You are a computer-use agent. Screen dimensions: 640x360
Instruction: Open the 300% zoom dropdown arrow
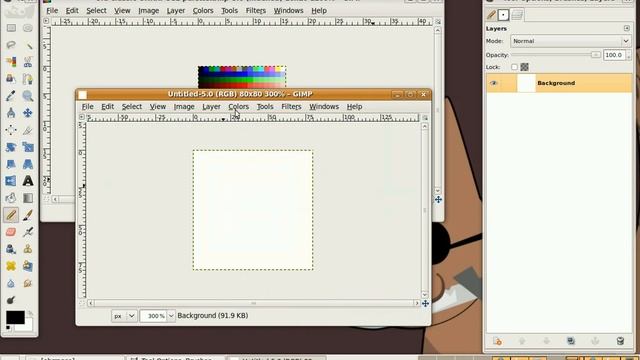click(171, 316)
